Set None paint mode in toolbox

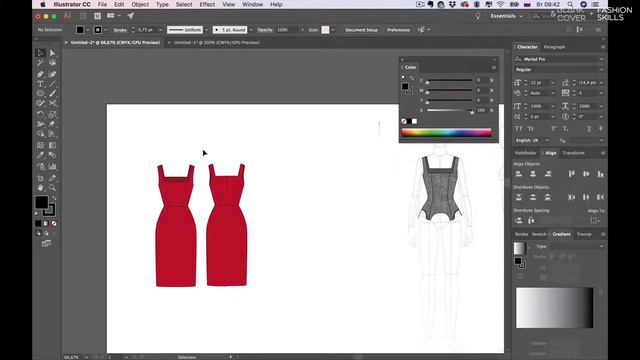(54, 223)
